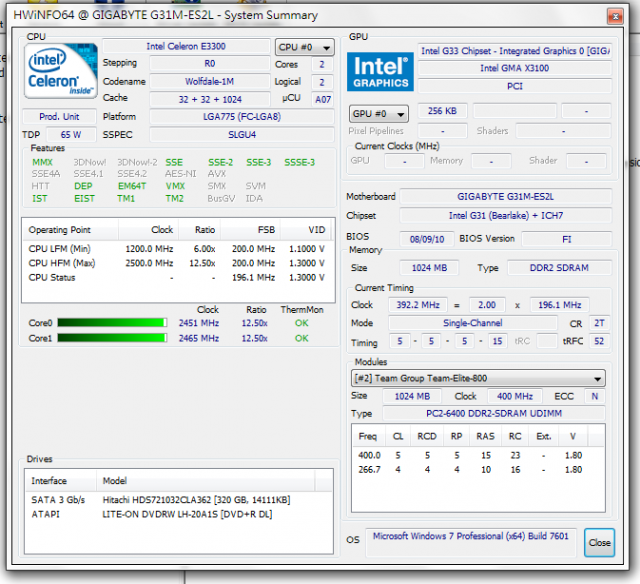This screenshot has height=584, width=640.
Task: Click the RAS column header
Action: (x=486, y=436)
